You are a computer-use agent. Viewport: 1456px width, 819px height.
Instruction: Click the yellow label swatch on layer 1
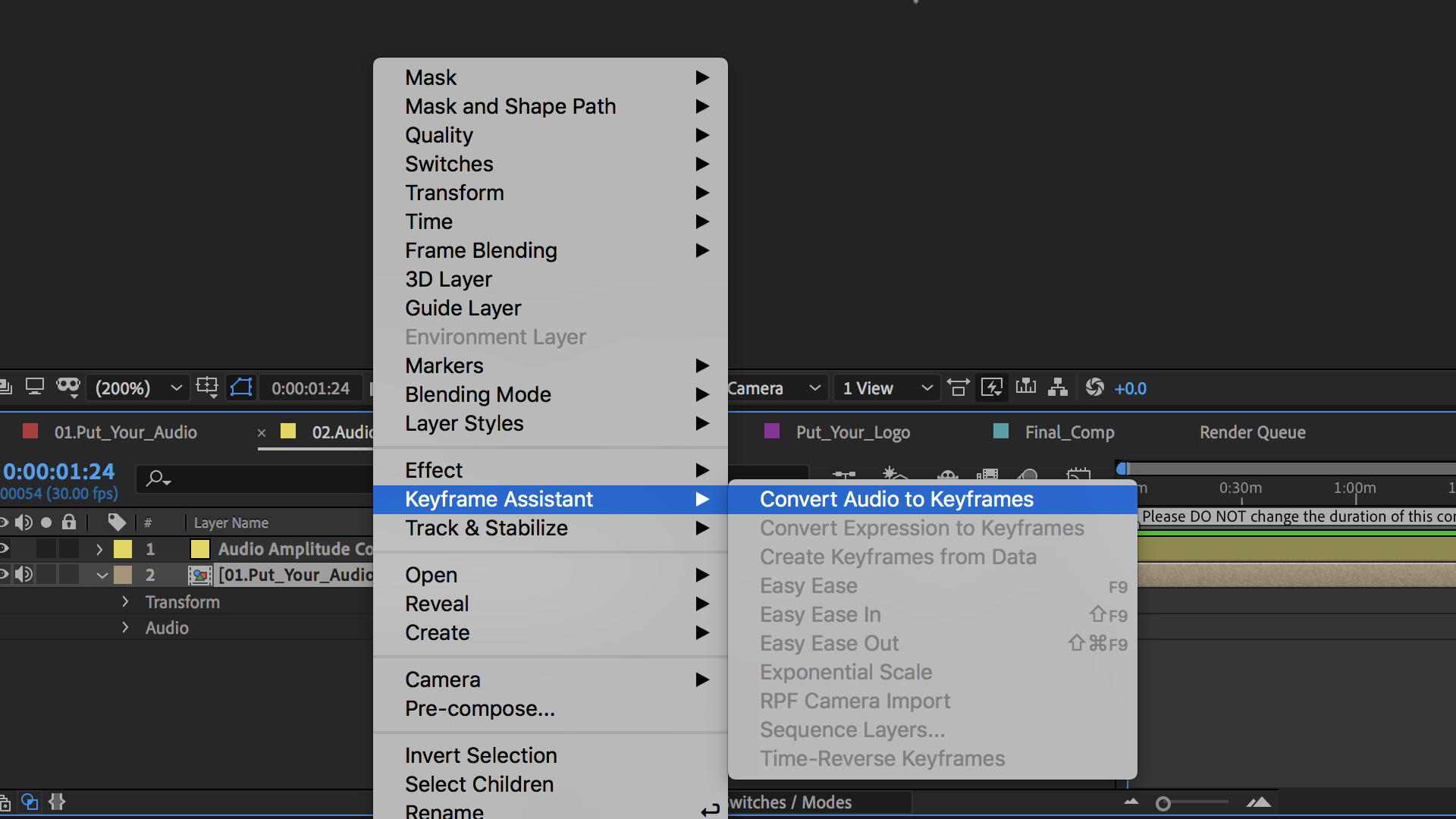pyautogui.click(x=122, y=548)
